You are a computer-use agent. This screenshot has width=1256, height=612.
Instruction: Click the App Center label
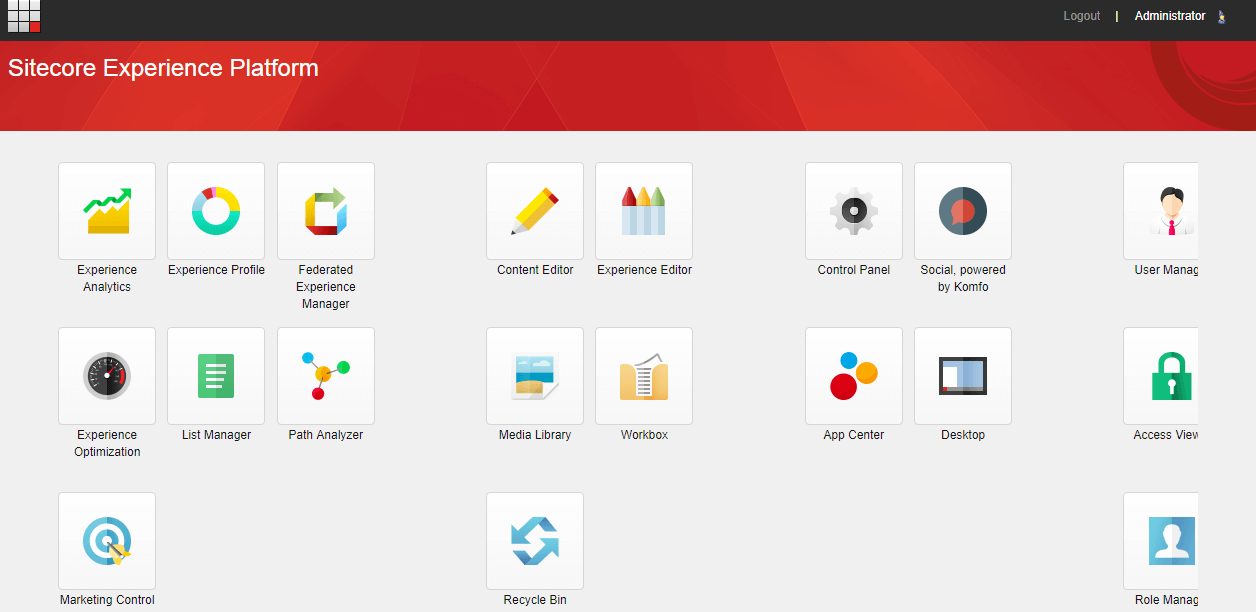point(854,435)
